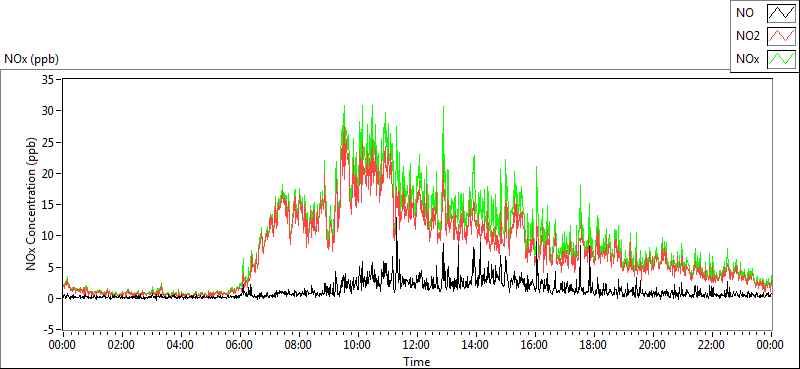This screenshot has height=369, width=800.
Task: Click the 16:00 time axis marker
Action: pyautogui.click(x=535, y=345)
